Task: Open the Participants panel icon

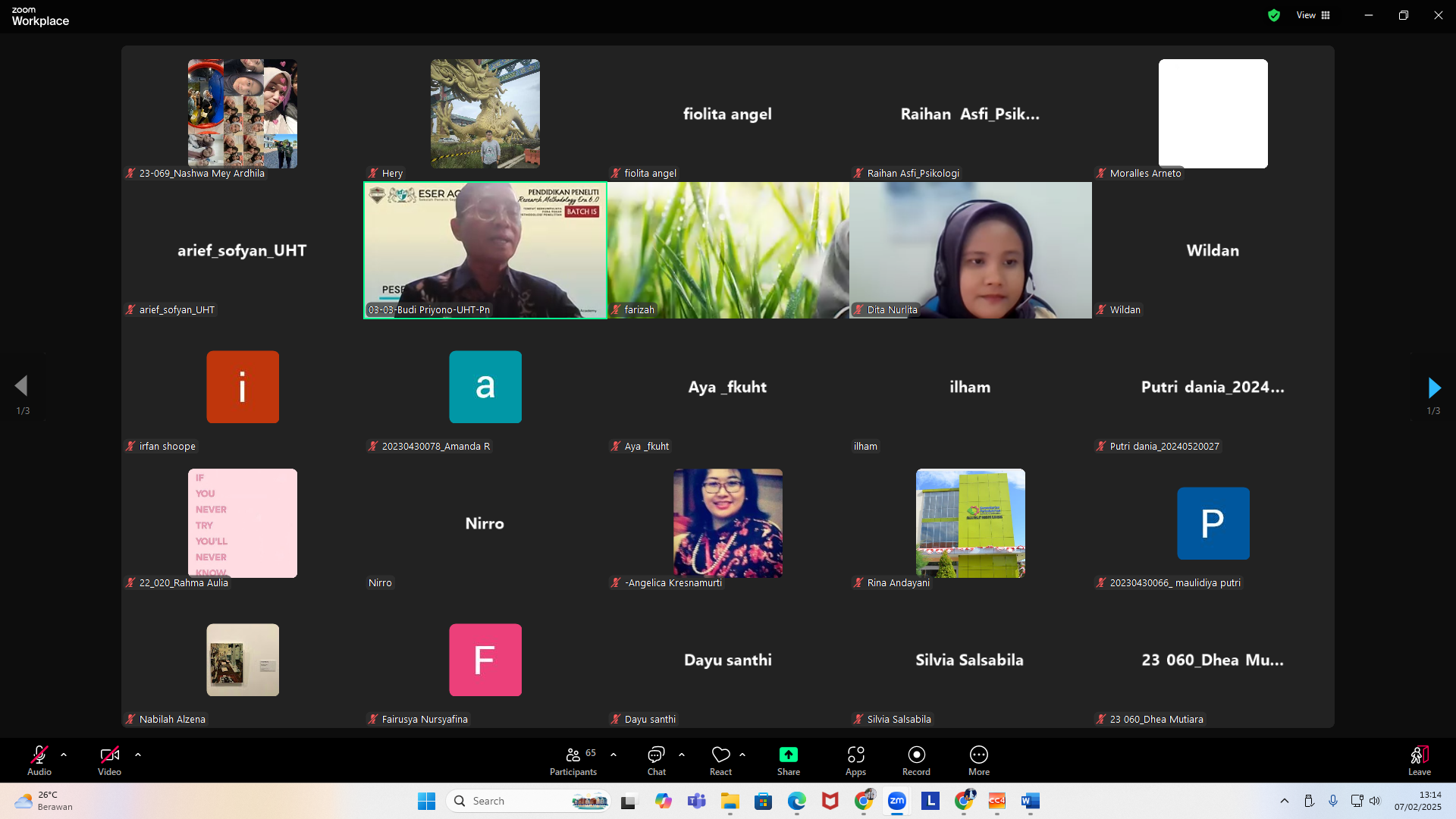Action: pyautogui.click(x=573, y=755)
